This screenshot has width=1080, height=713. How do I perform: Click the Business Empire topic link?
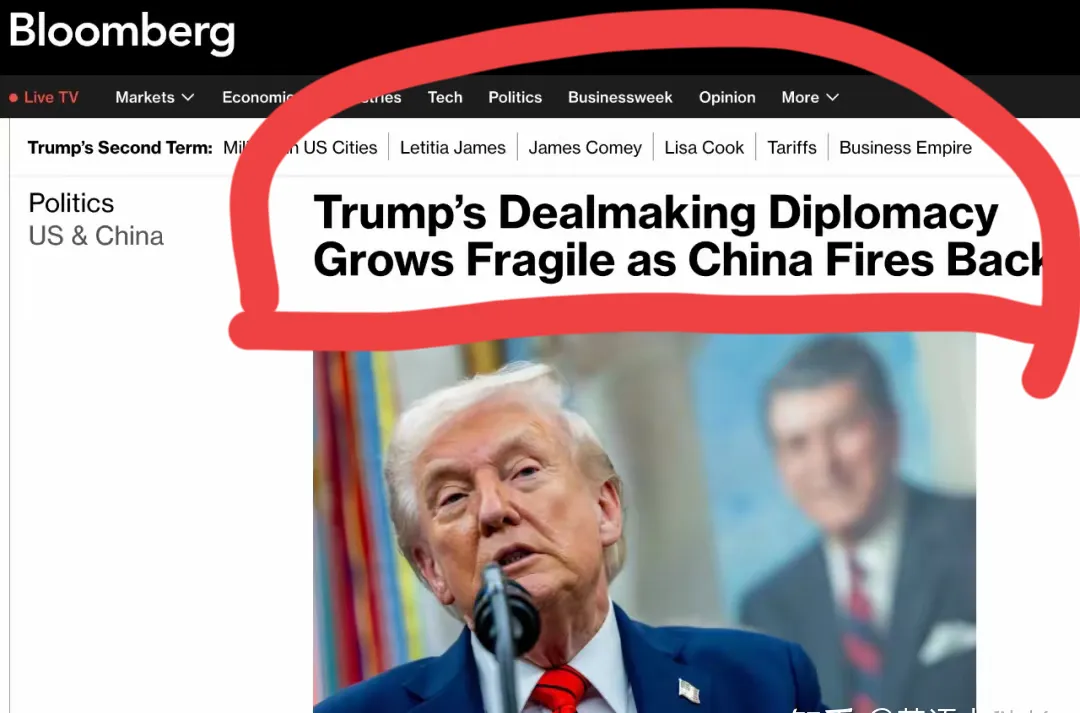(x=905, y=147)
